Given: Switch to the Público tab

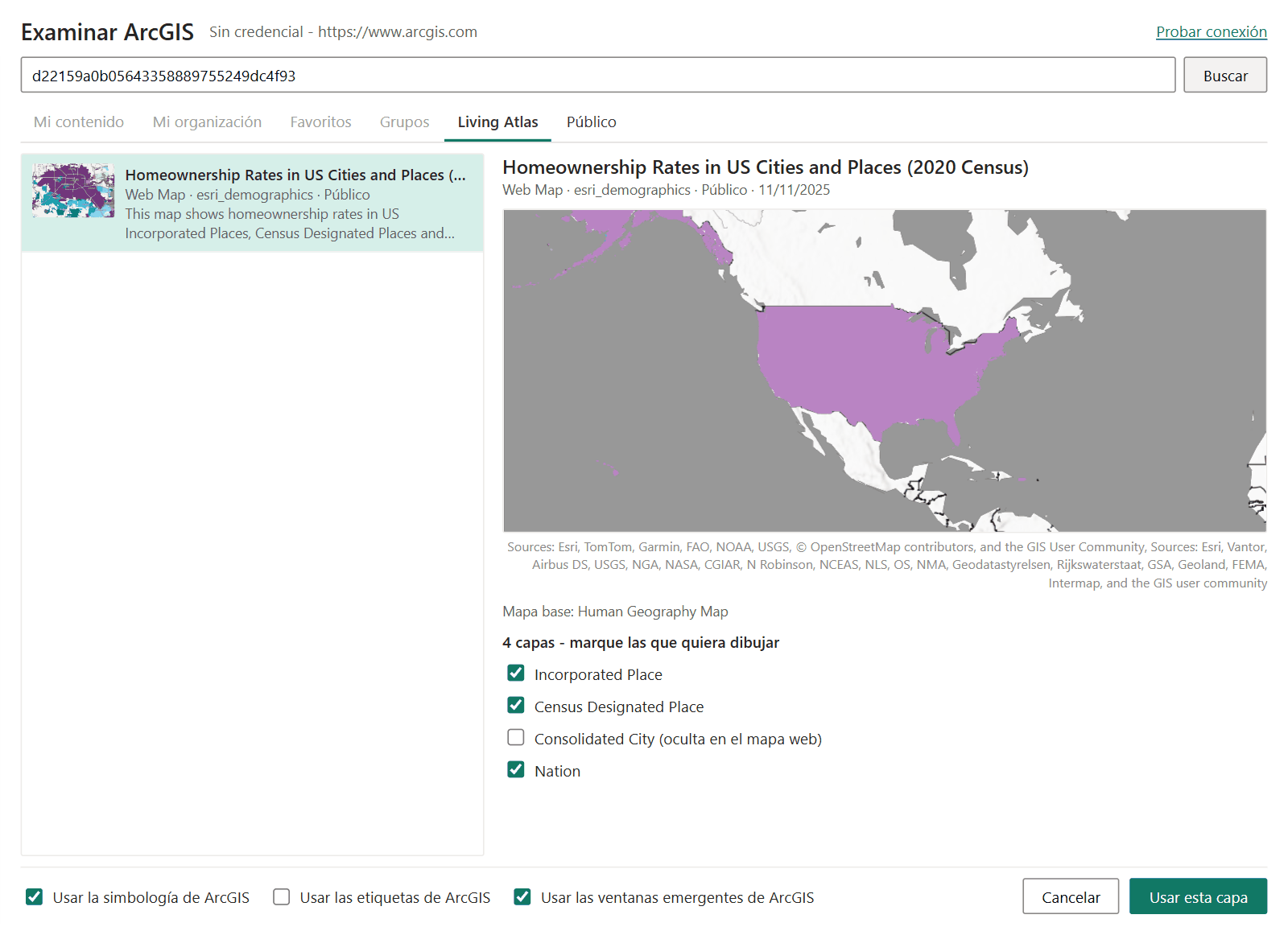Looking at the screenshot, I should [592, 122].
